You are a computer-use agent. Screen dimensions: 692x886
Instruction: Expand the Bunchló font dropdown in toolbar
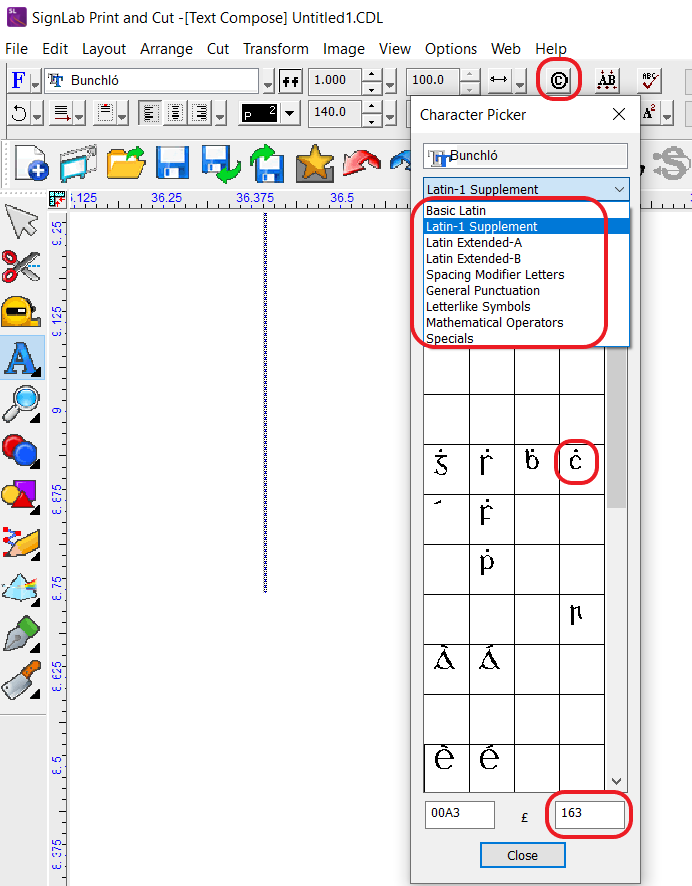(x=268, y=83)
